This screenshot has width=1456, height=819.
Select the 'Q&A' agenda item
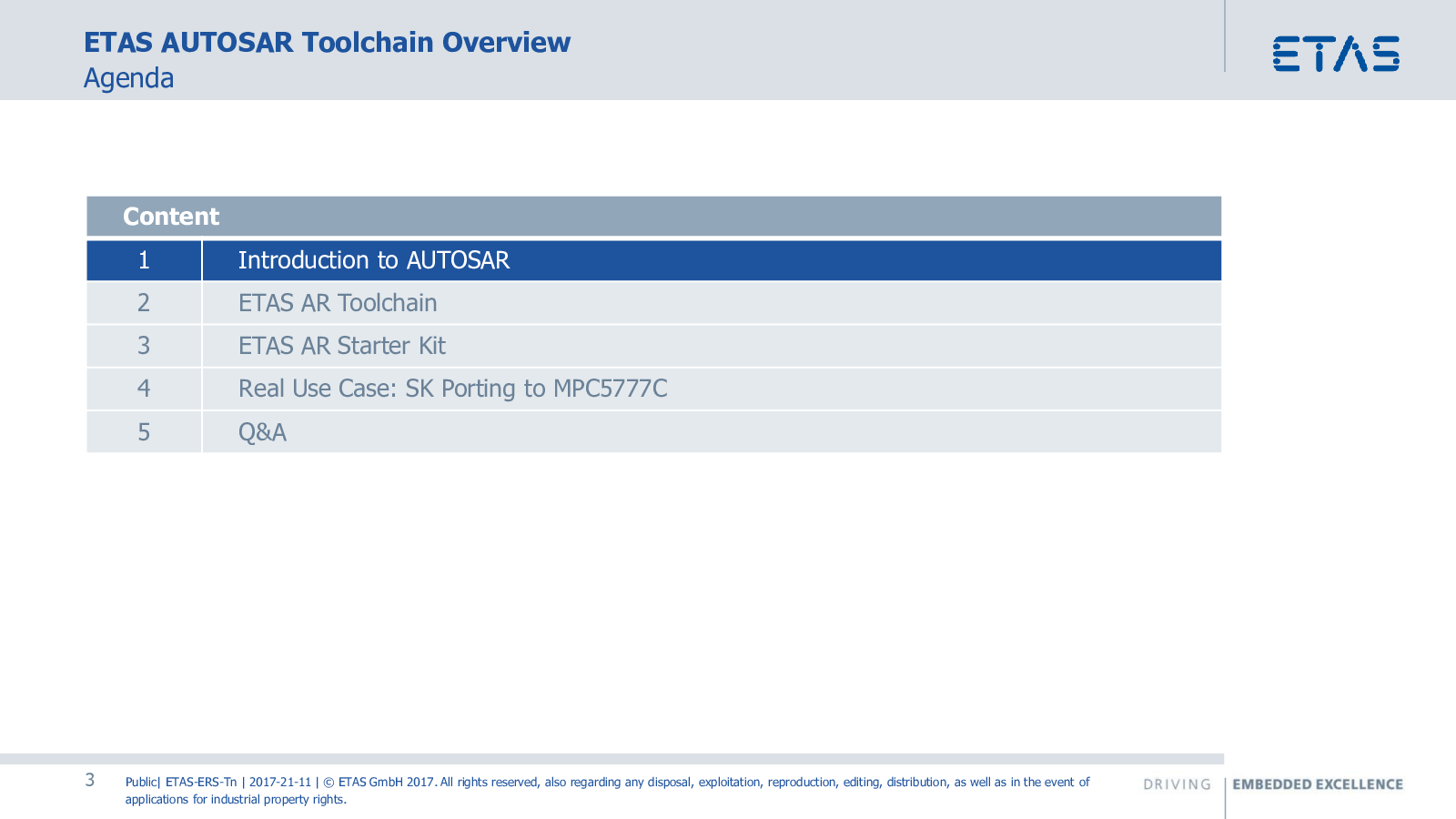(x=262, y=432)
